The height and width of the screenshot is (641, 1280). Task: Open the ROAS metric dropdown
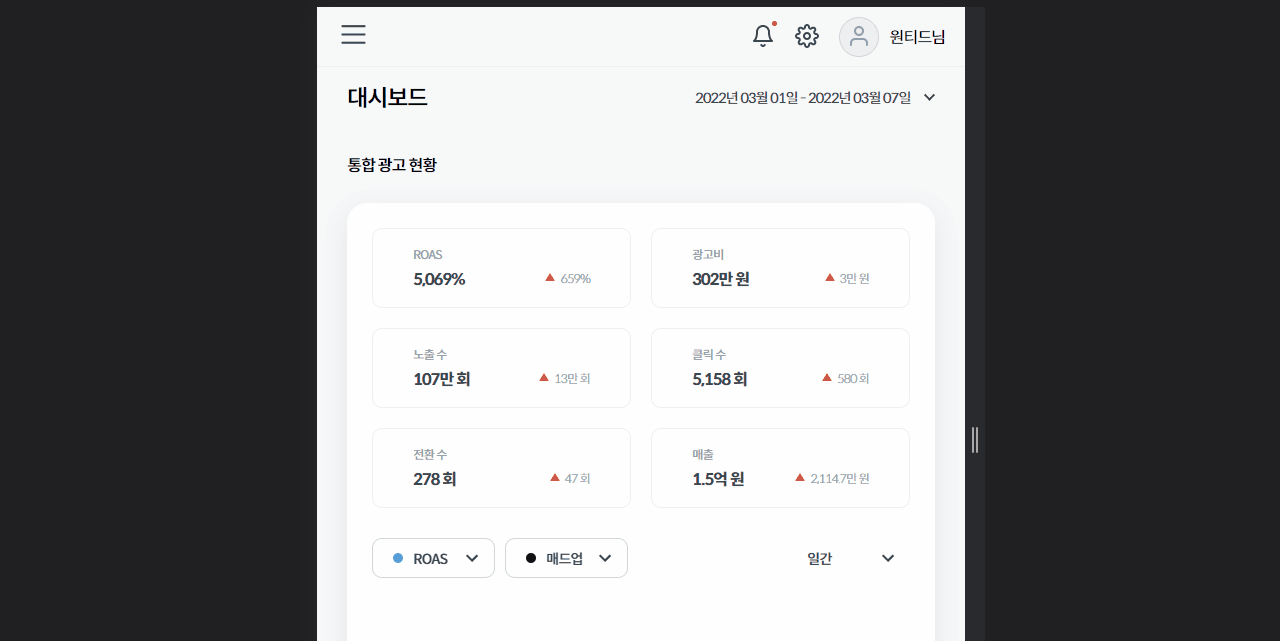click(433, 558)
